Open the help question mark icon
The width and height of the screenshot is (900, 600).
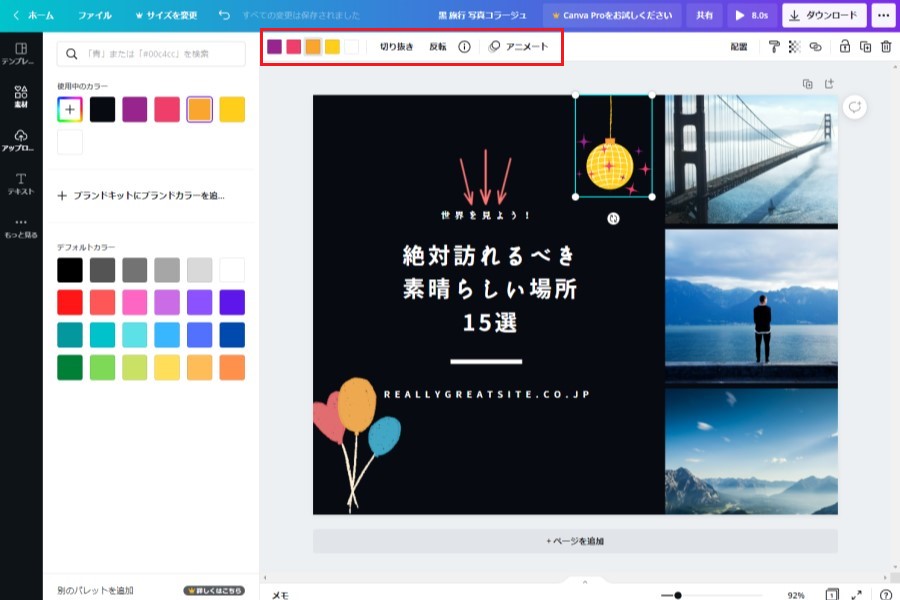[x=885, y=595]
